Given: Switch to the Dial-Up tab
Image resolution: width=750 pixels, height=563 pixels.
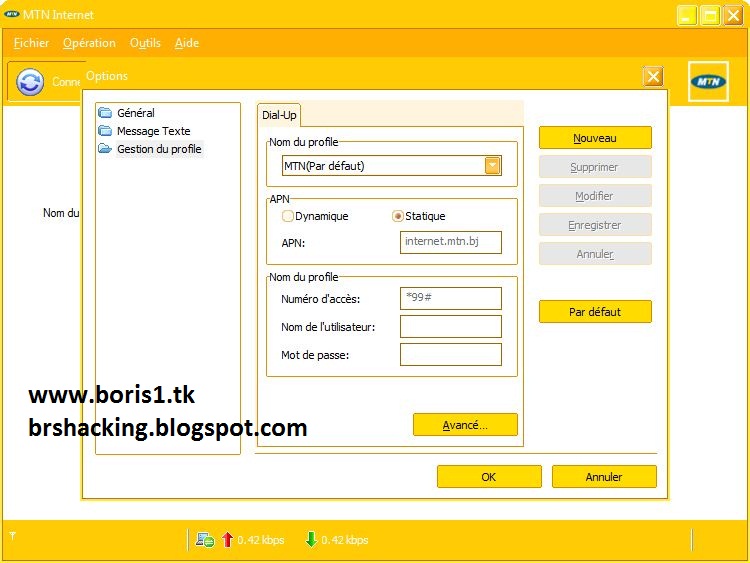Looking at the screenshot, I should (x=279, y=115).
